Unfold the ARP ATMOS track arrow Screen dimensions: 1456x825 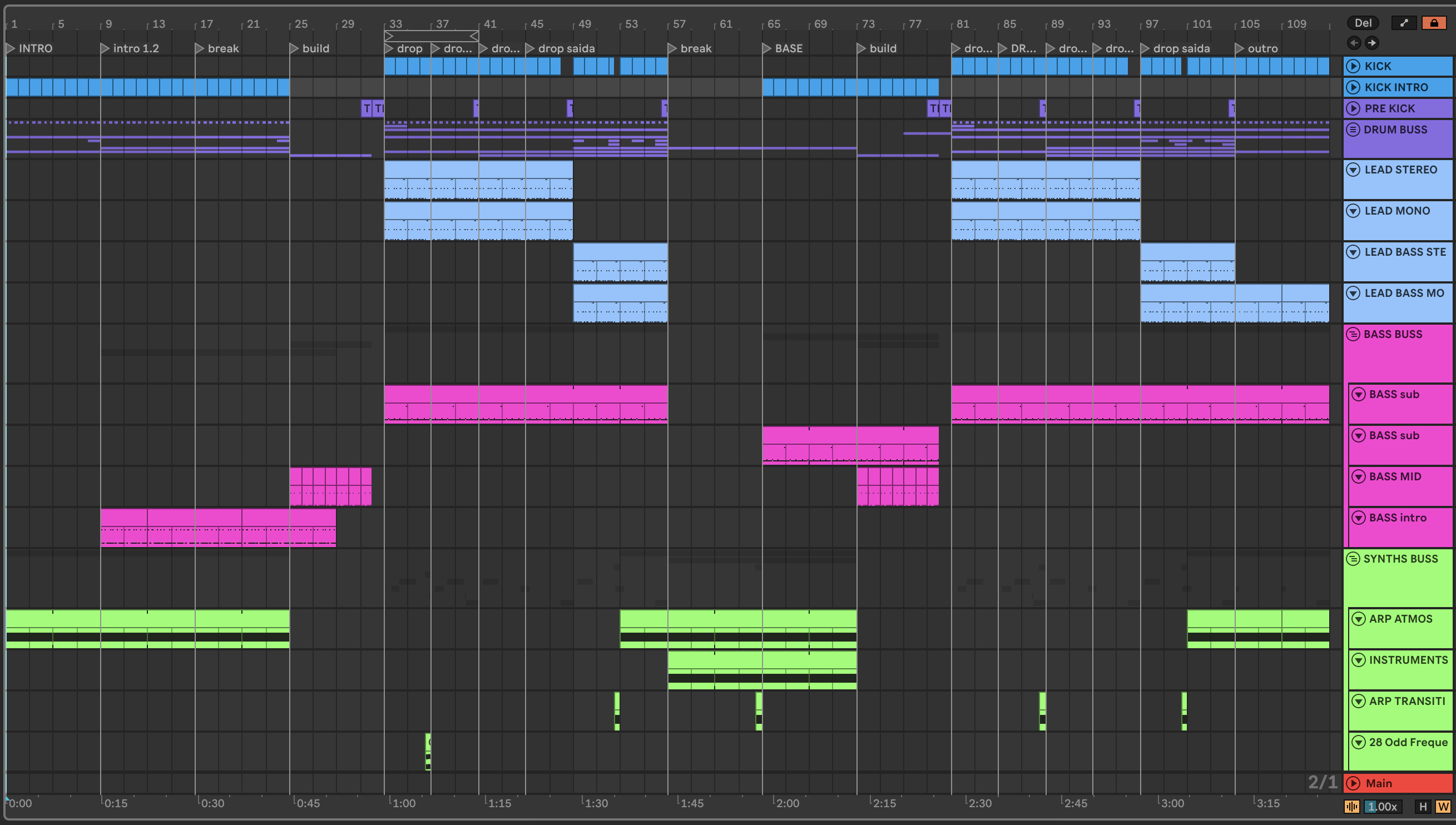point(1358,619)
